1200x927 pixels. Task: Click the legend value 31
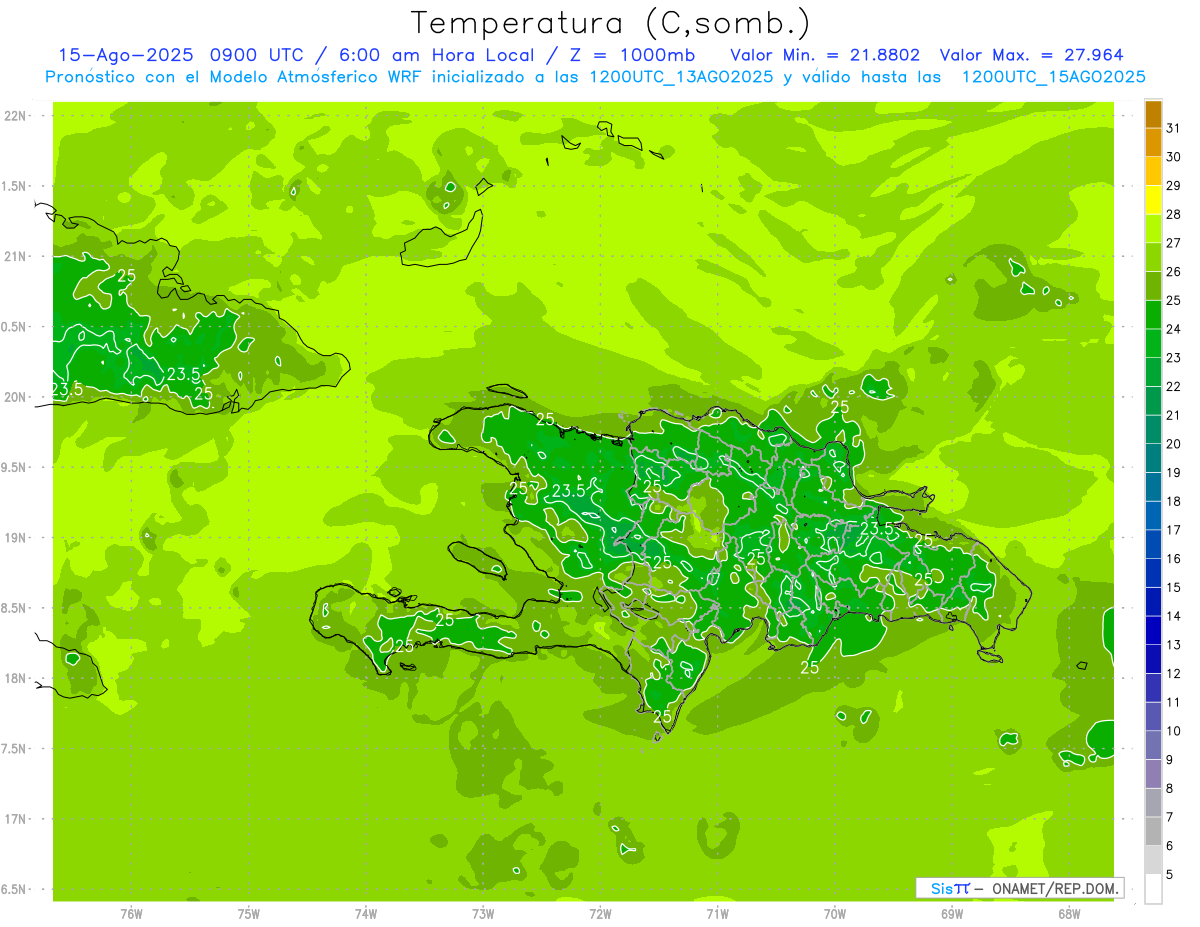tap(1174, 128)
